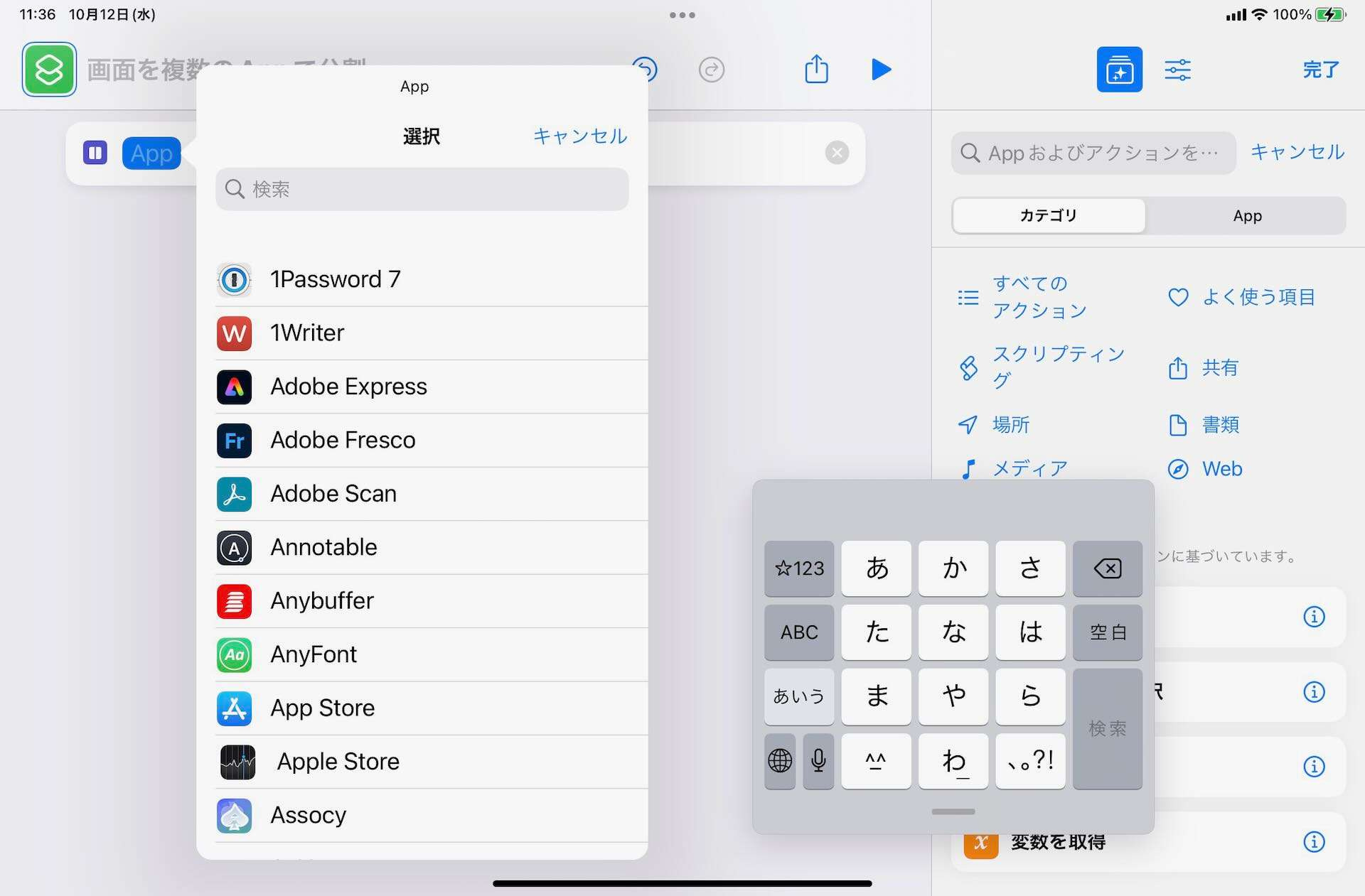Click the 検索 field in the popover
Viewport: 1365px width, 896px height.
(422, 189)
